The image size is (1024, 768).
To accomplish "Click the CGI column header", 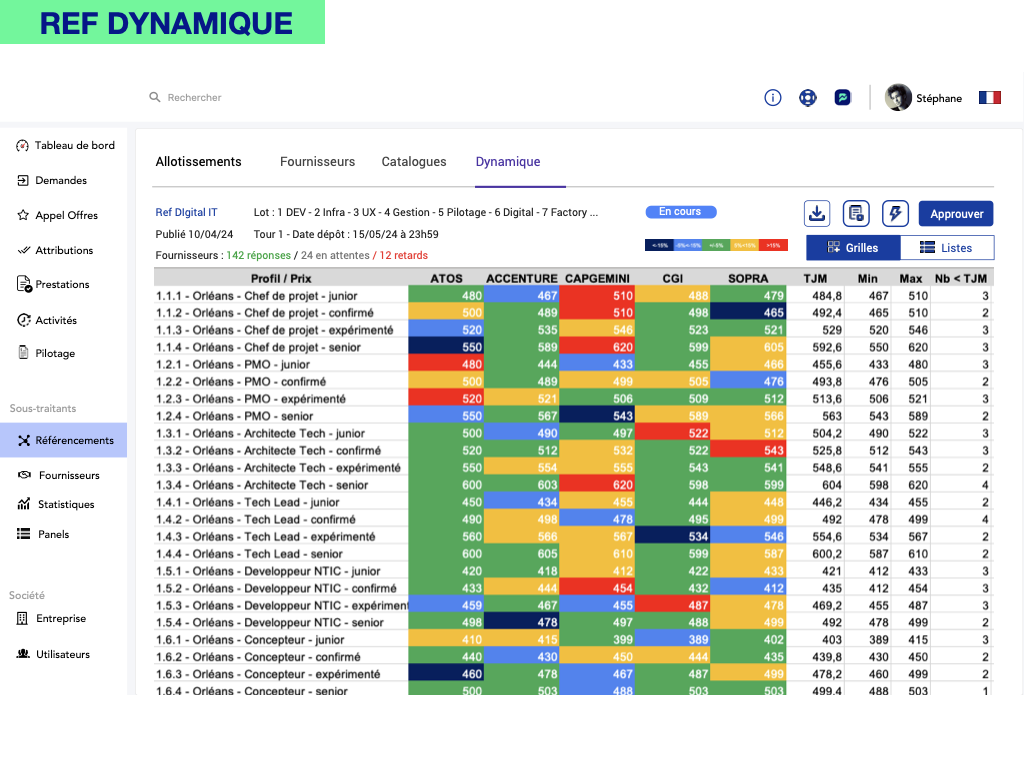I will 673,278.
